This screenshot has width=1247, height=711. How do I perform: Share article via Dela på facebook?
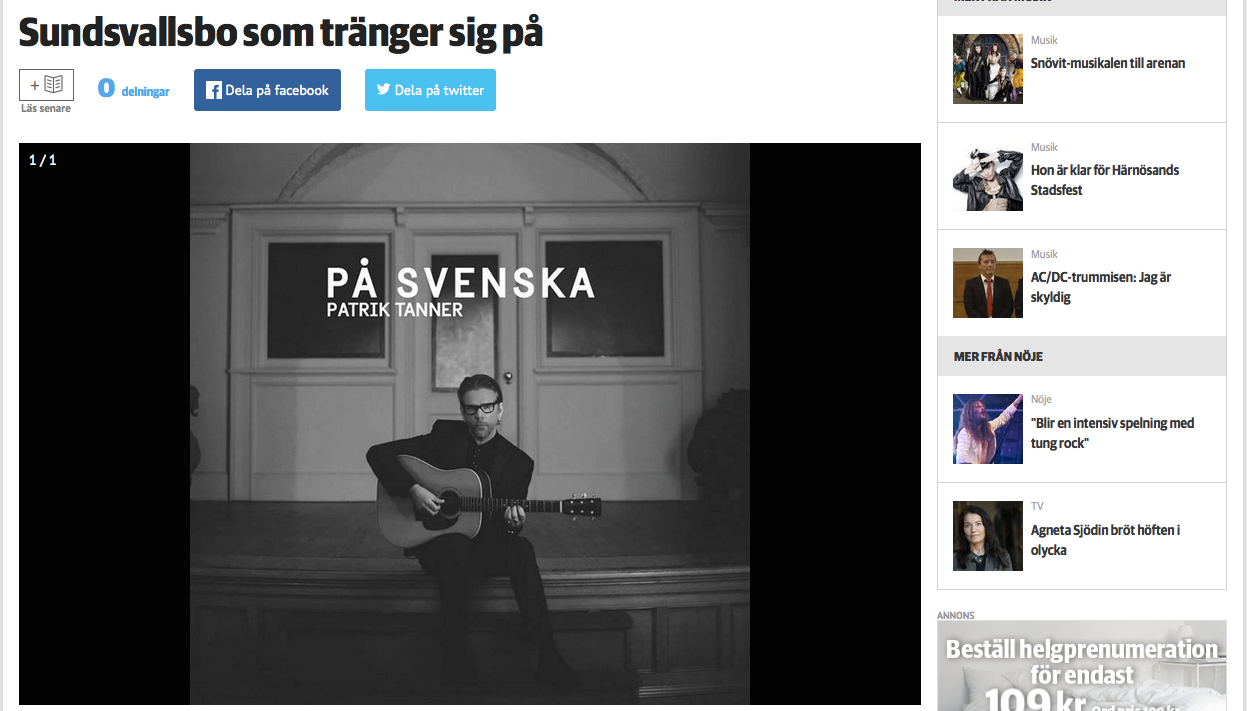click(267, 90)
